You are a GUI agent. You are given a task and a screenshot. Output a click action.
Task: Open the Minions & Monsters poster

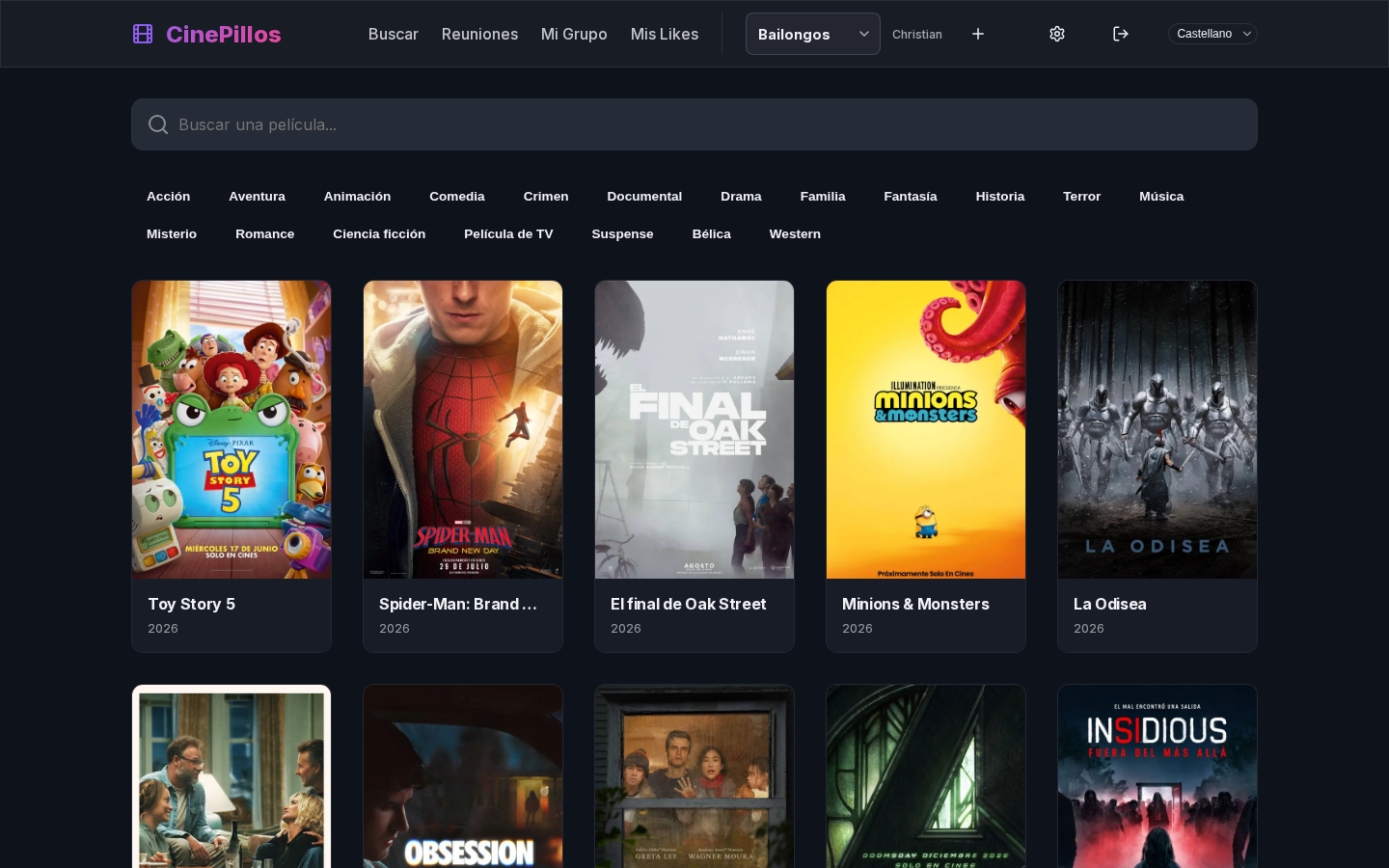point(926,430)
